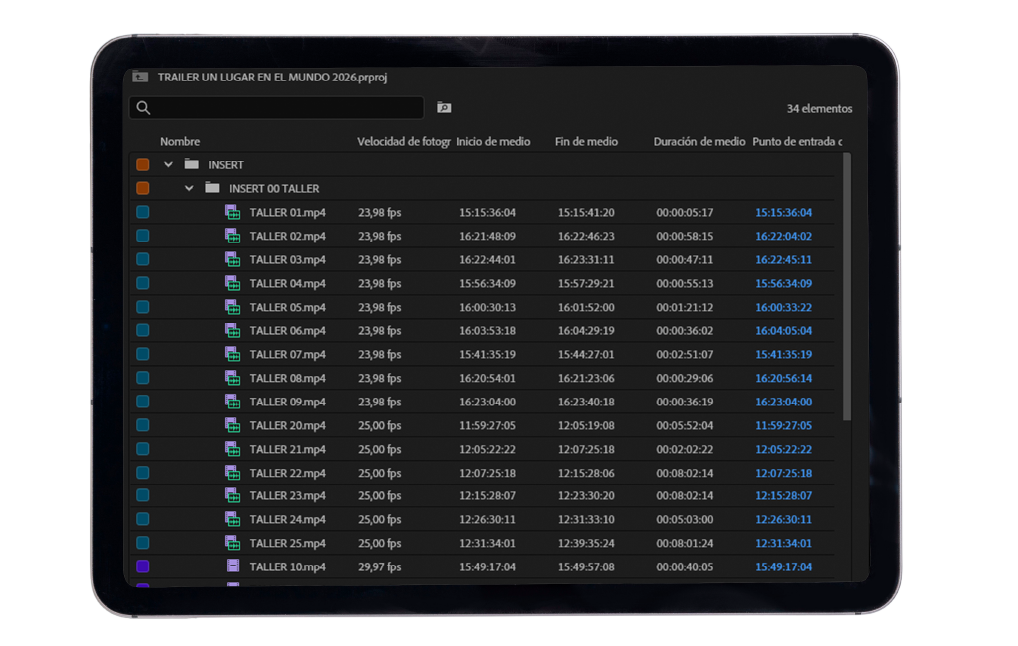Click the TALLER 24.mp4 clip icon

tap(232, 519)
